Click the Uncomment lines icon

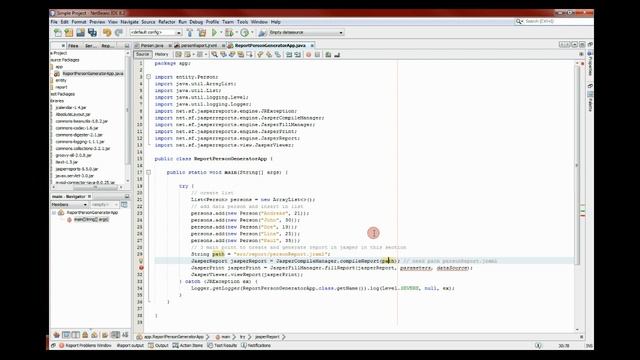337,55
